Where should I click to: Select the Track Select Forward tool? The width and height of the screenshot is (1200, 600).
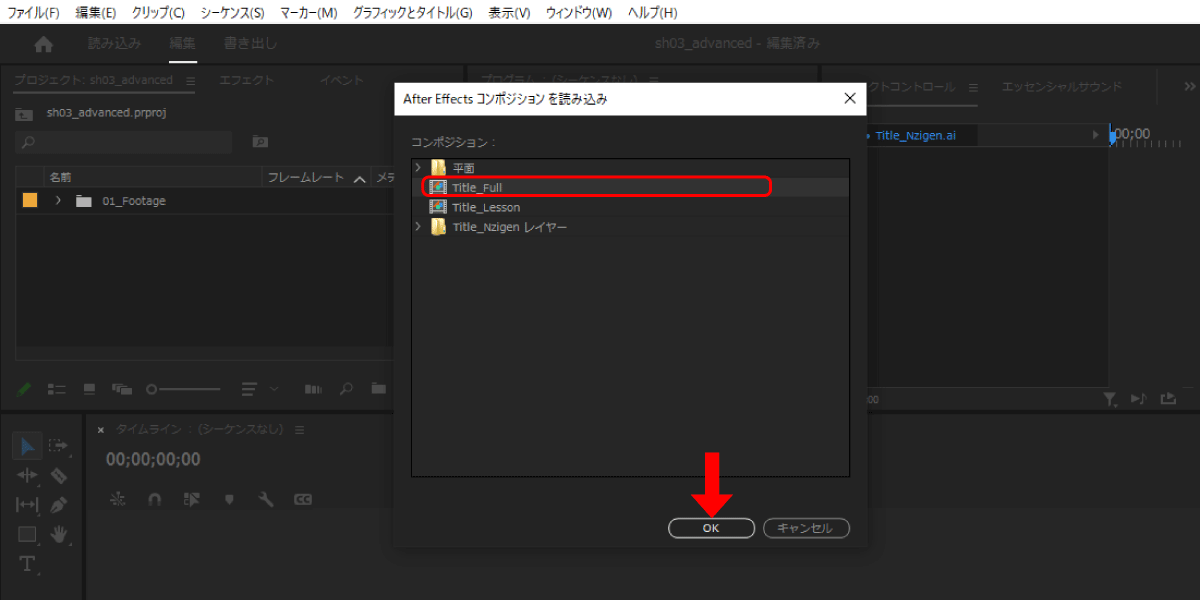(x=58, y=446)
